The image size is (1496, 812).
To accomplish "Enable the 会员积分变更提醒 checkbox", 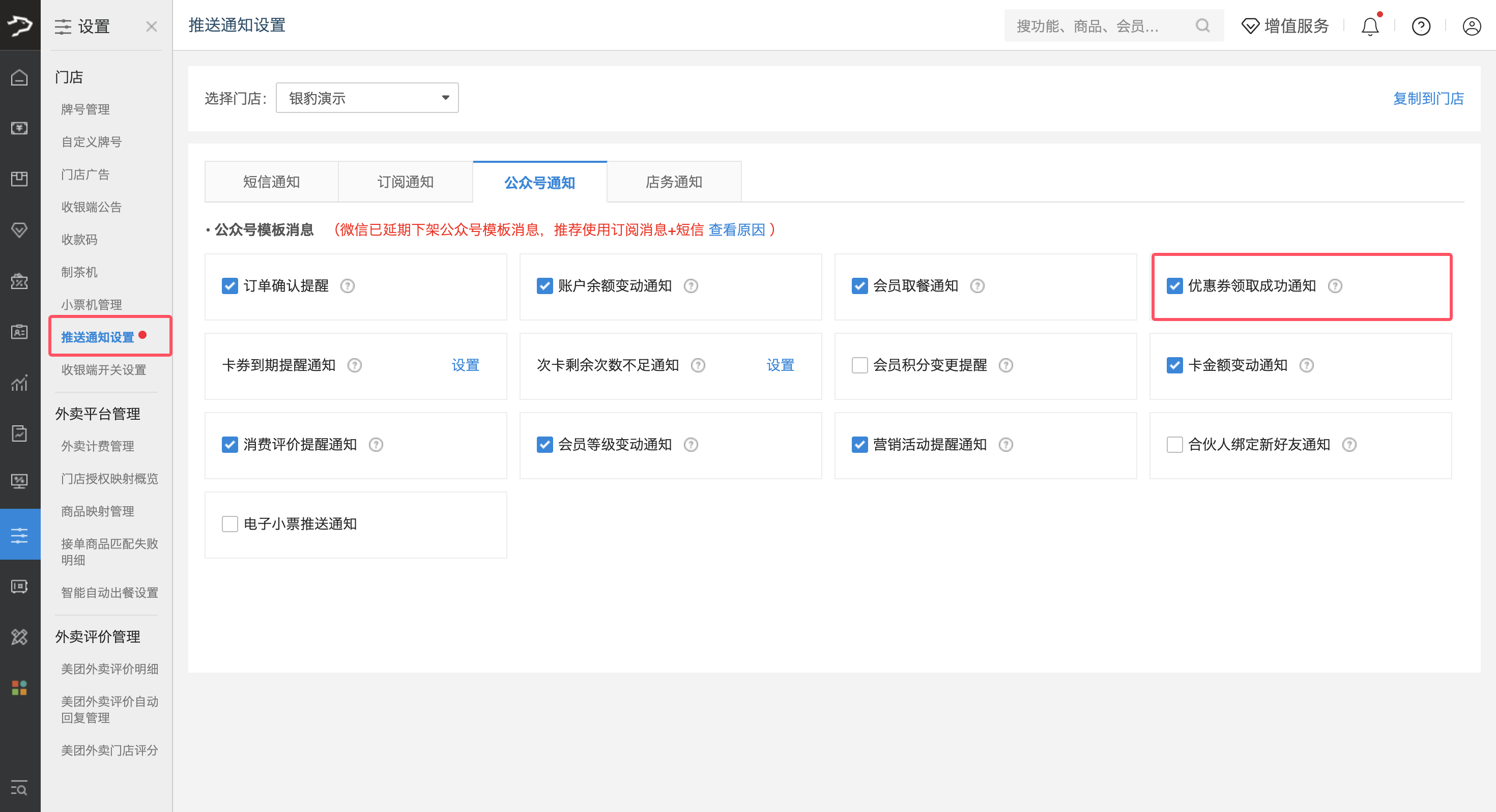I will [x=859, y=365].
